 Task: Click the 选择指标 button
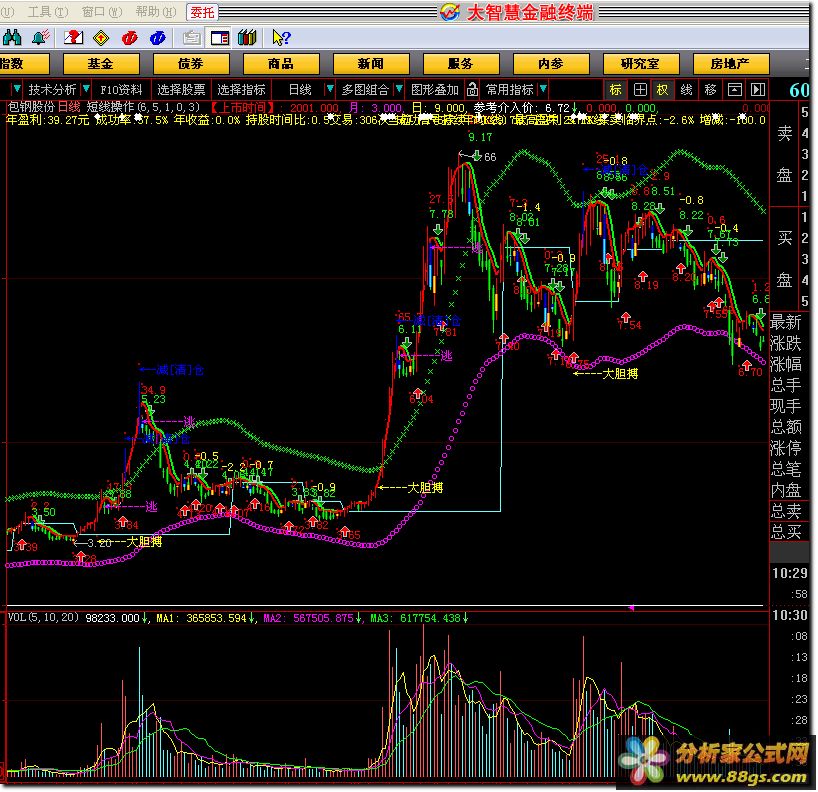tap(241, 90)
